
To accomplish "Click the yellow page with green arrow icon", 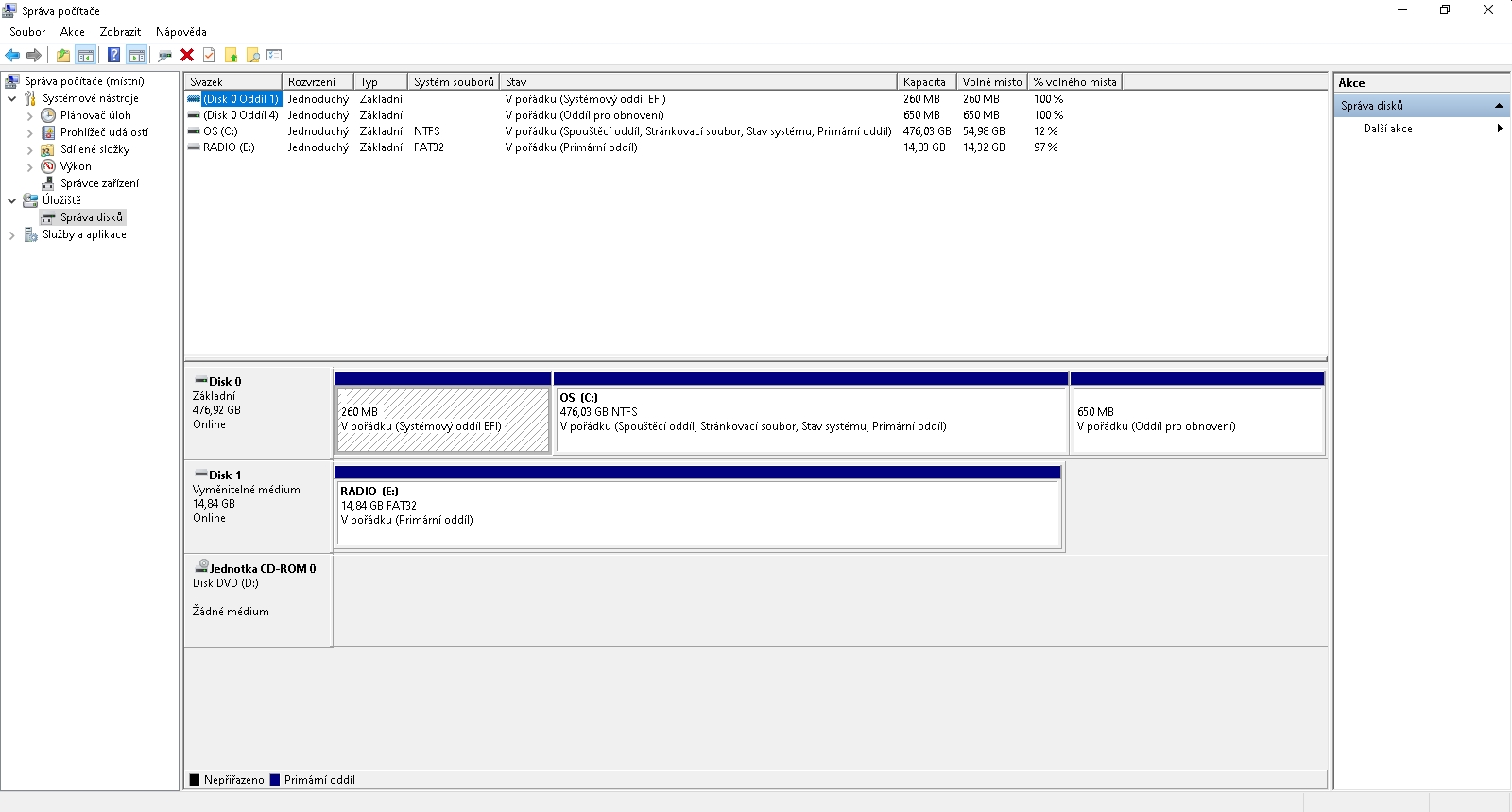I will [231, 55].
